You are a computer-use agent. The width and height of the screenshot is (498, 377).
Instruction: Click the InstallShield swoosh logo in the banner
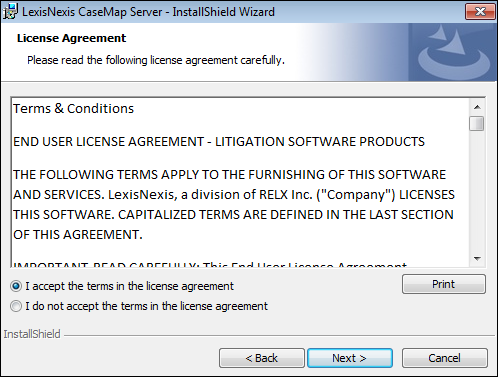coord(453,52)
